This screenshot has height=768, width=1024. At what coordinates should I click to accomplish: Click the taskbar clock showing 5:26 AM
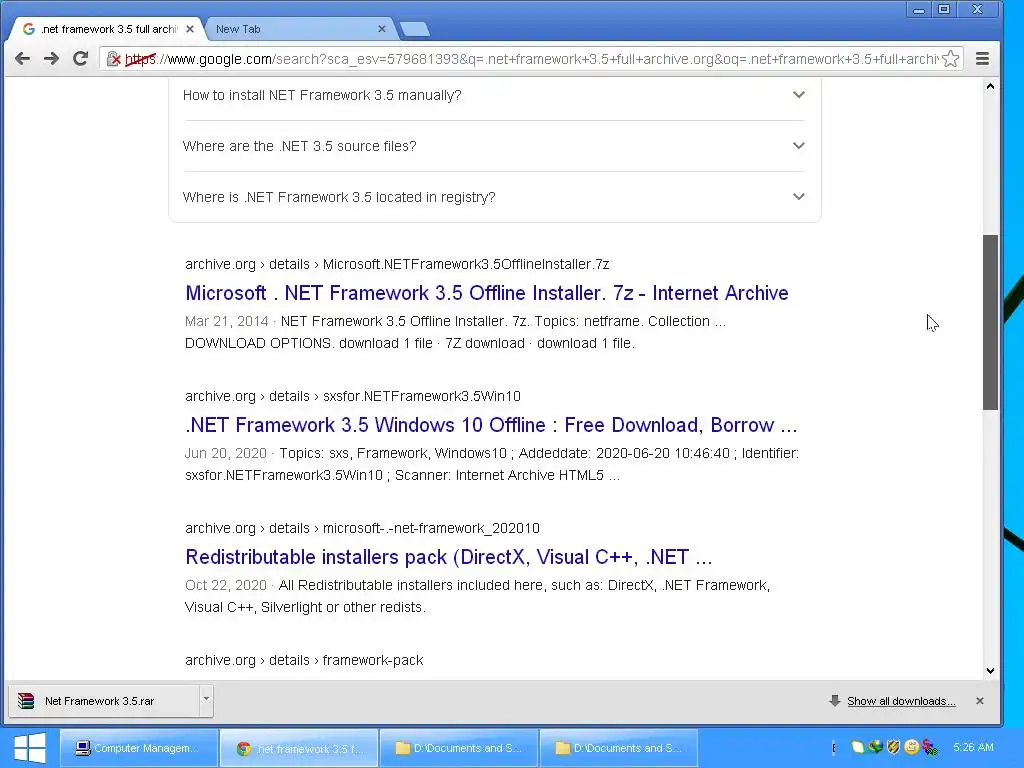(973, 747)
